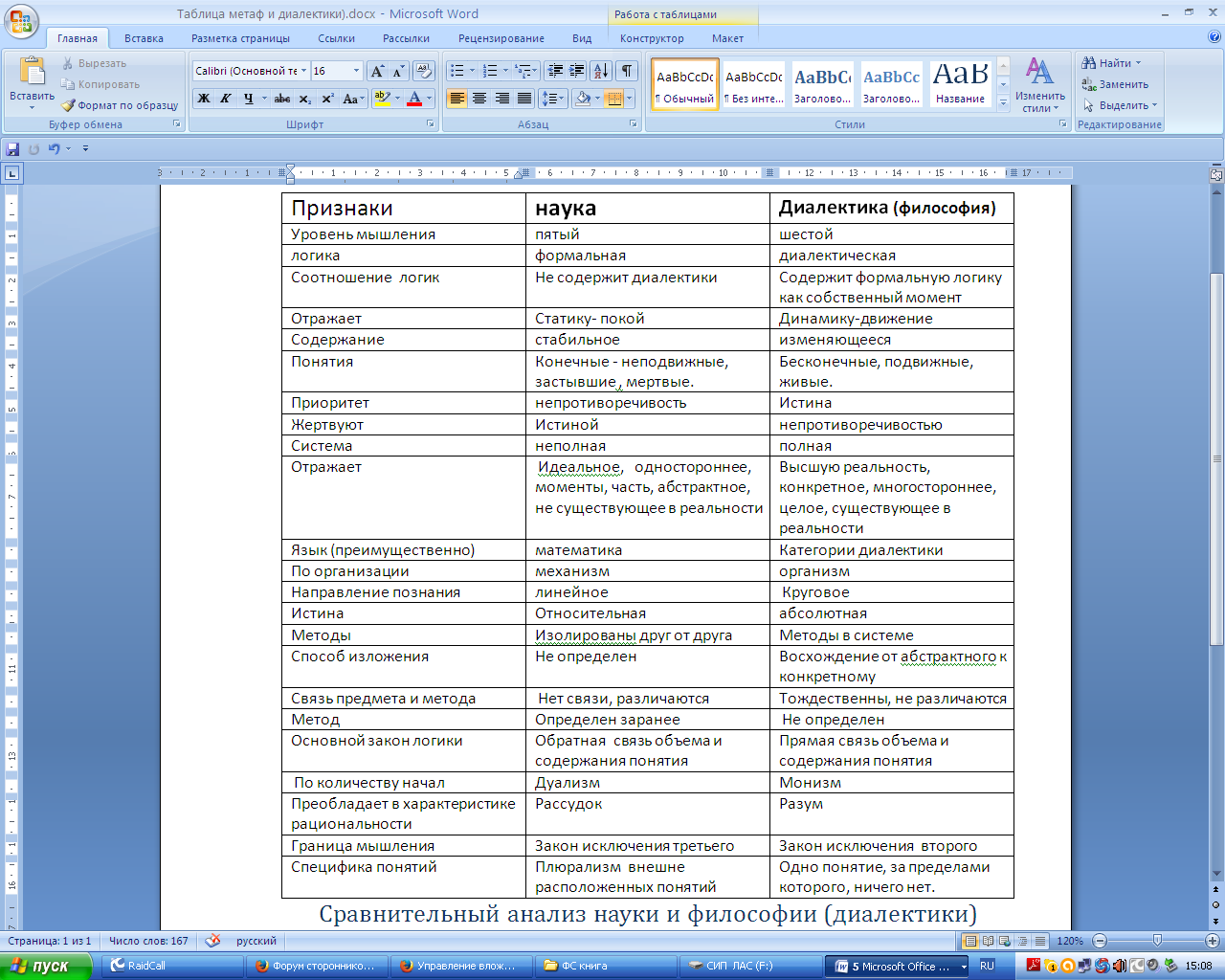Expand the Вставить paste options arrow
Screen dimensions: 1225x980
(x=32, y=107)
